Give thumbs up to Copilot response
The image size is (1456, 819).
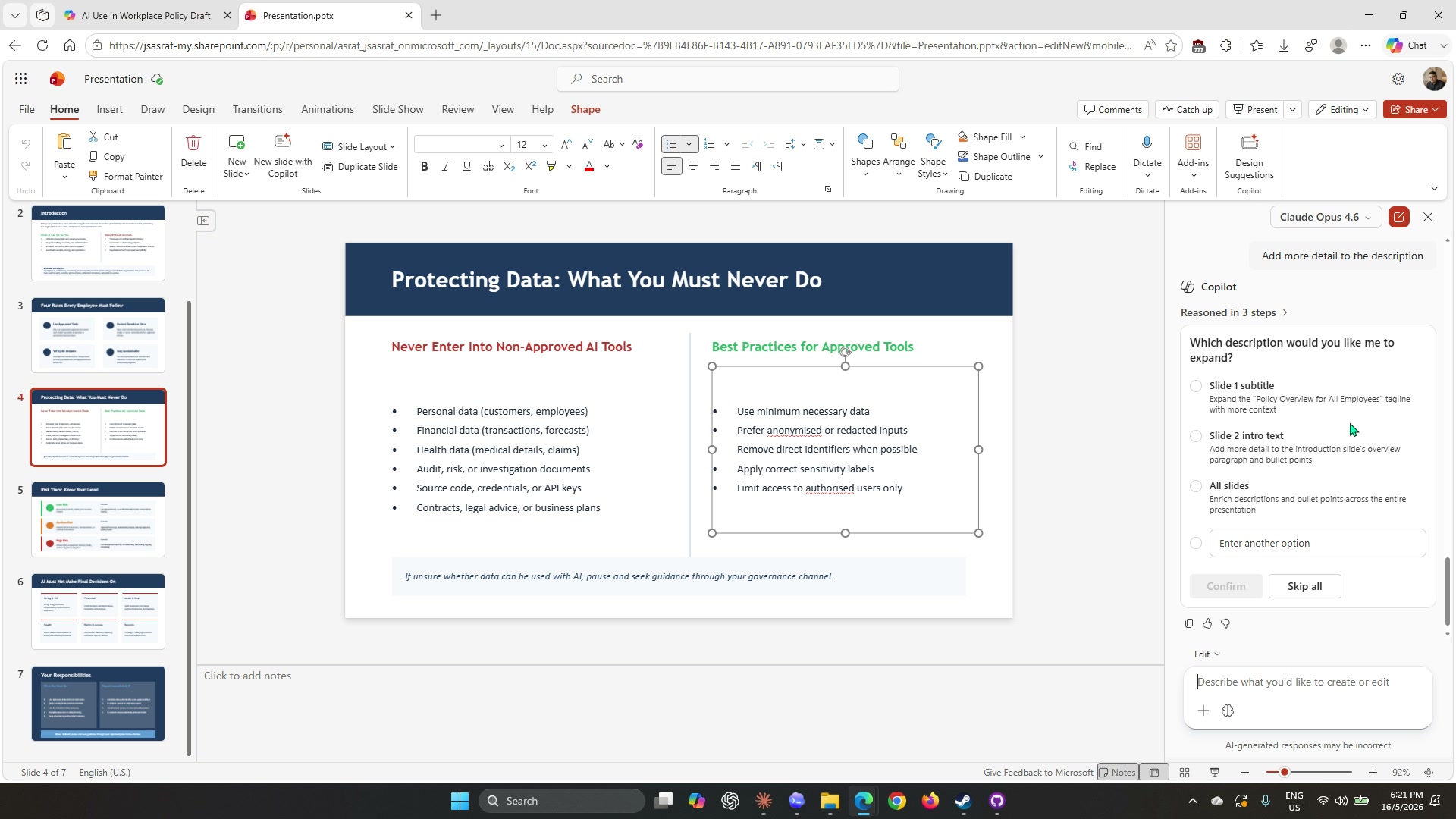click(1207, 623)
